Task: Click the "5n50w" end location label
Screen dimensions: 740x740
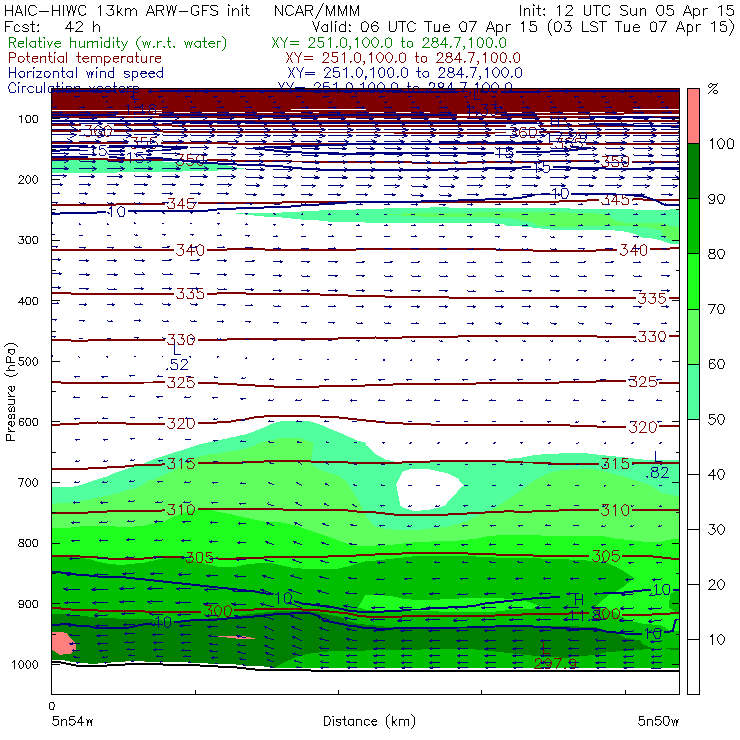Action: [x=658, y=721]
